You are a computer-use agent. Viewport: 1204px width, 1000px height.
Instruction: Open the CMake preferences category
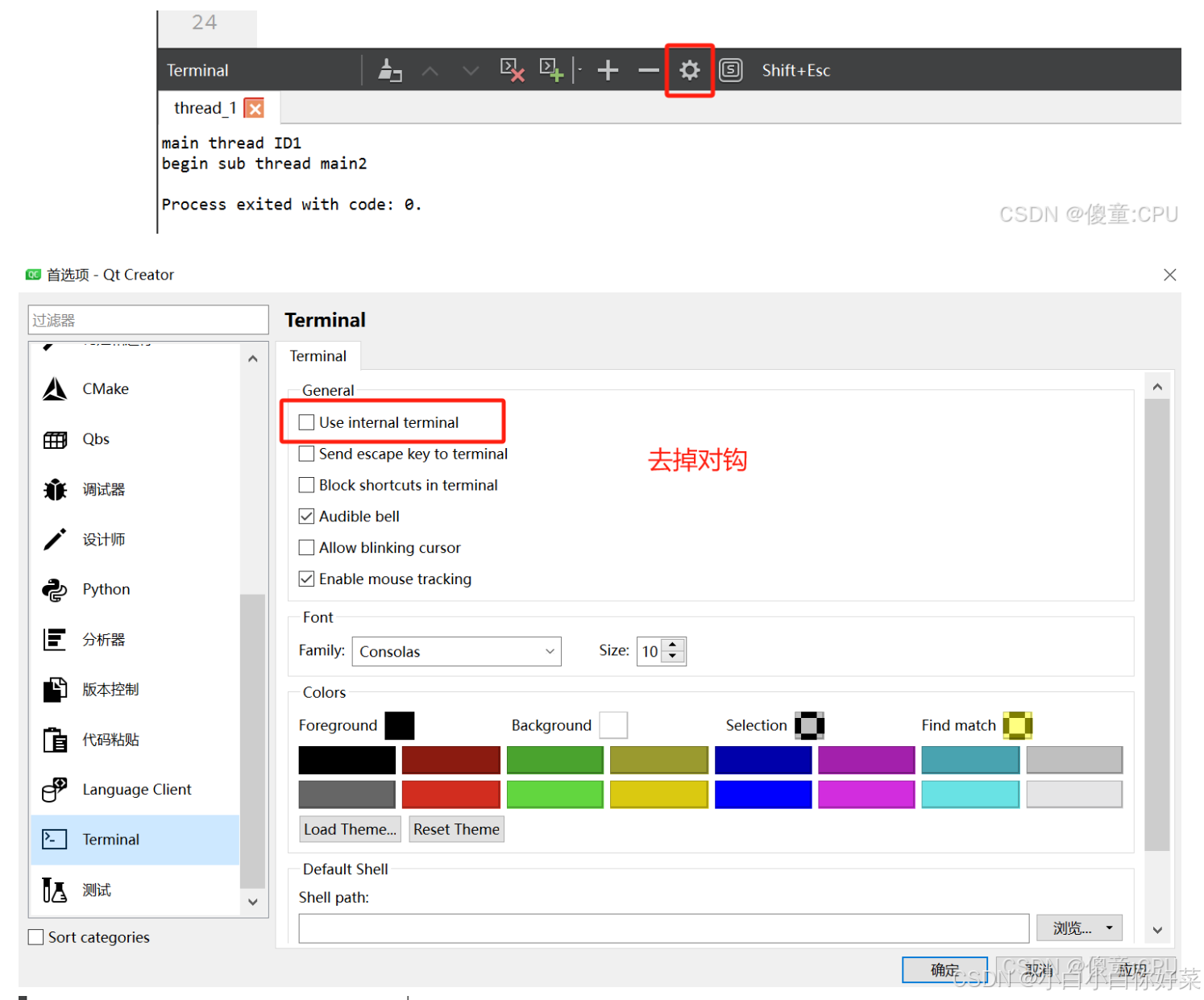pos(135,389)
